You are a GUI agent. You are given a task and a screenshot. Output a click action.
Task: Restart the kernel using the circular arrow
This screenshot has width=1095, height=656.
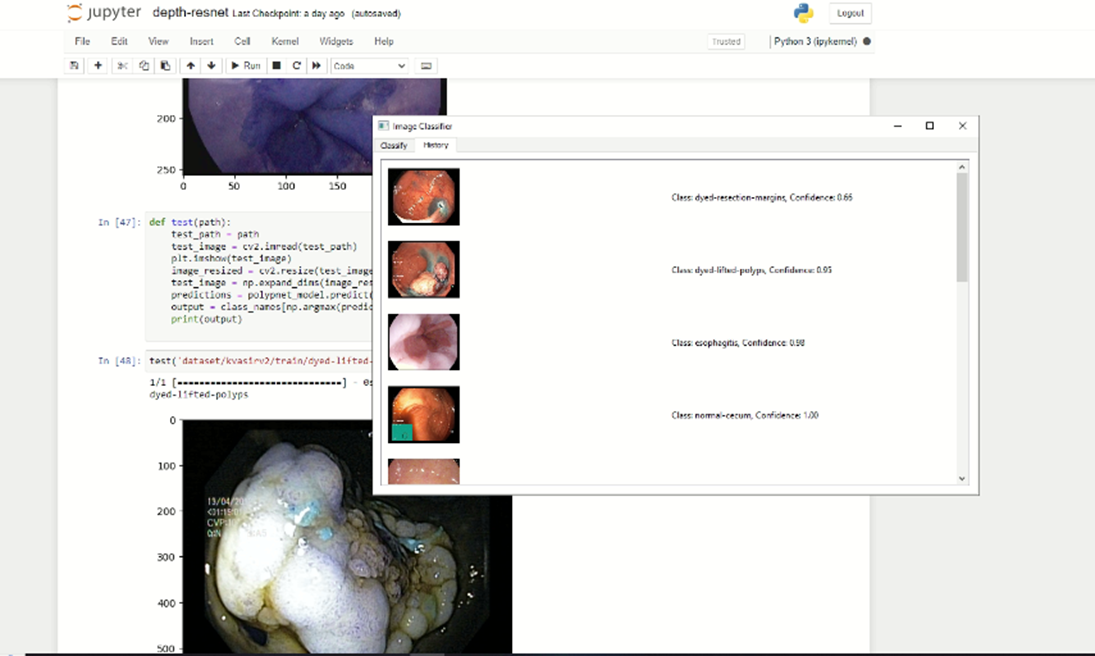coord(297,66)
